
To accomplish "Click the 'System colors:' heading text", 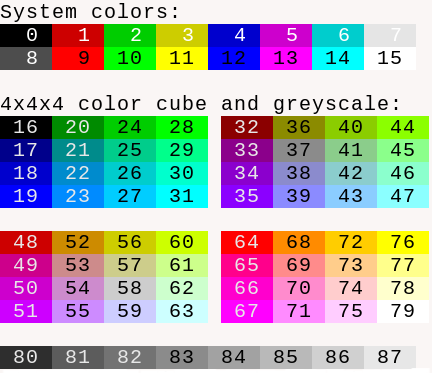I will 90,12.
